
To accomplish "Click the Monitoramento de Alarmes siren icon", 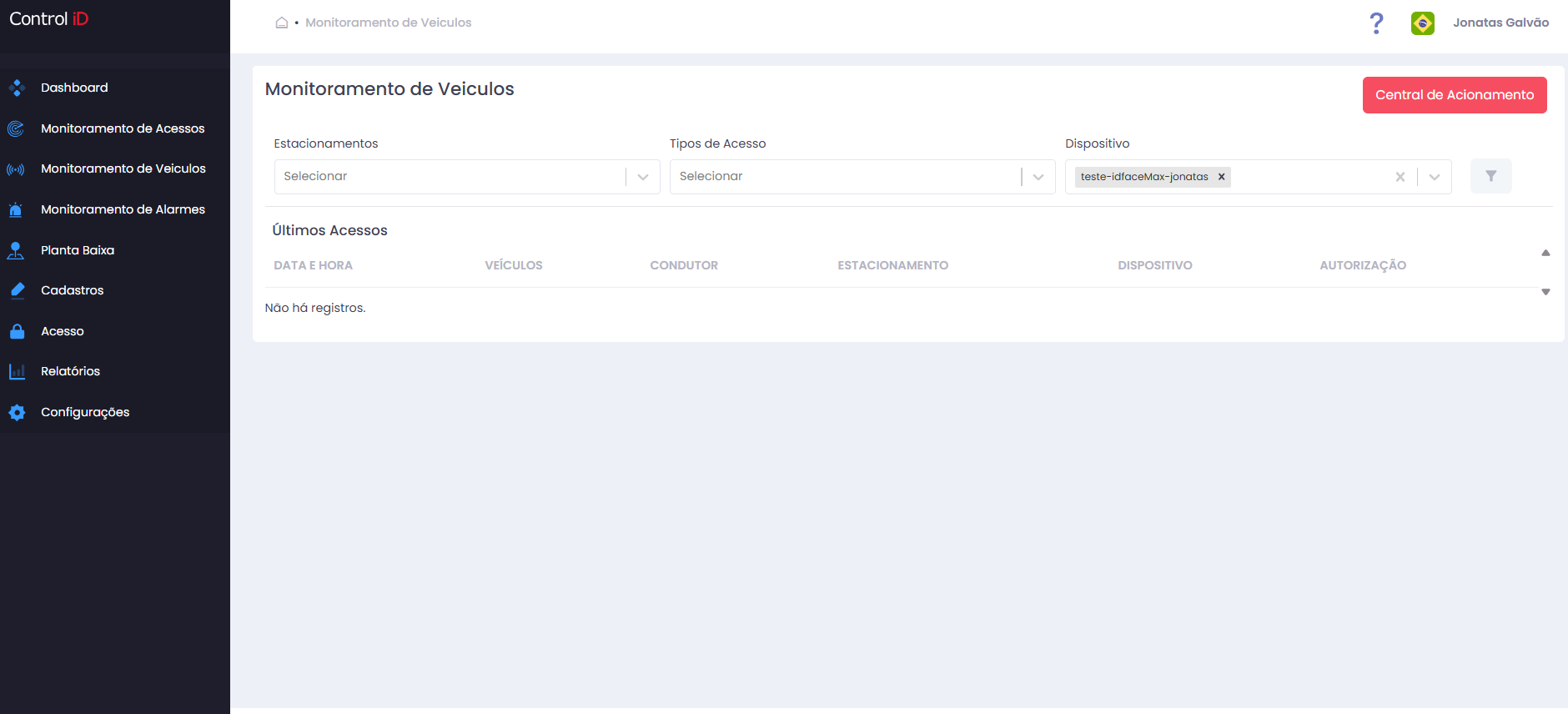I will tap(16, 209).
